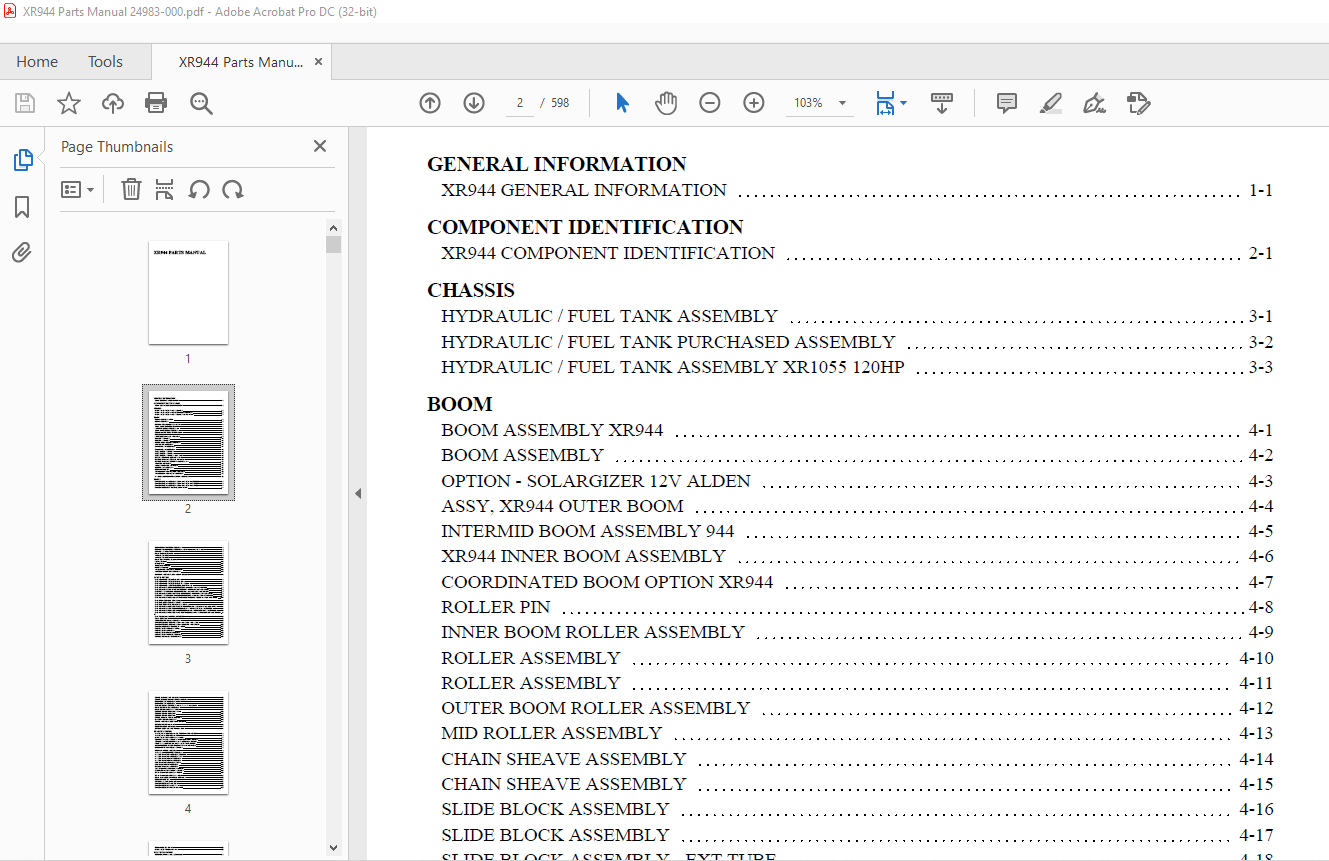Select page 2 thumbnail

pos(188,442)
